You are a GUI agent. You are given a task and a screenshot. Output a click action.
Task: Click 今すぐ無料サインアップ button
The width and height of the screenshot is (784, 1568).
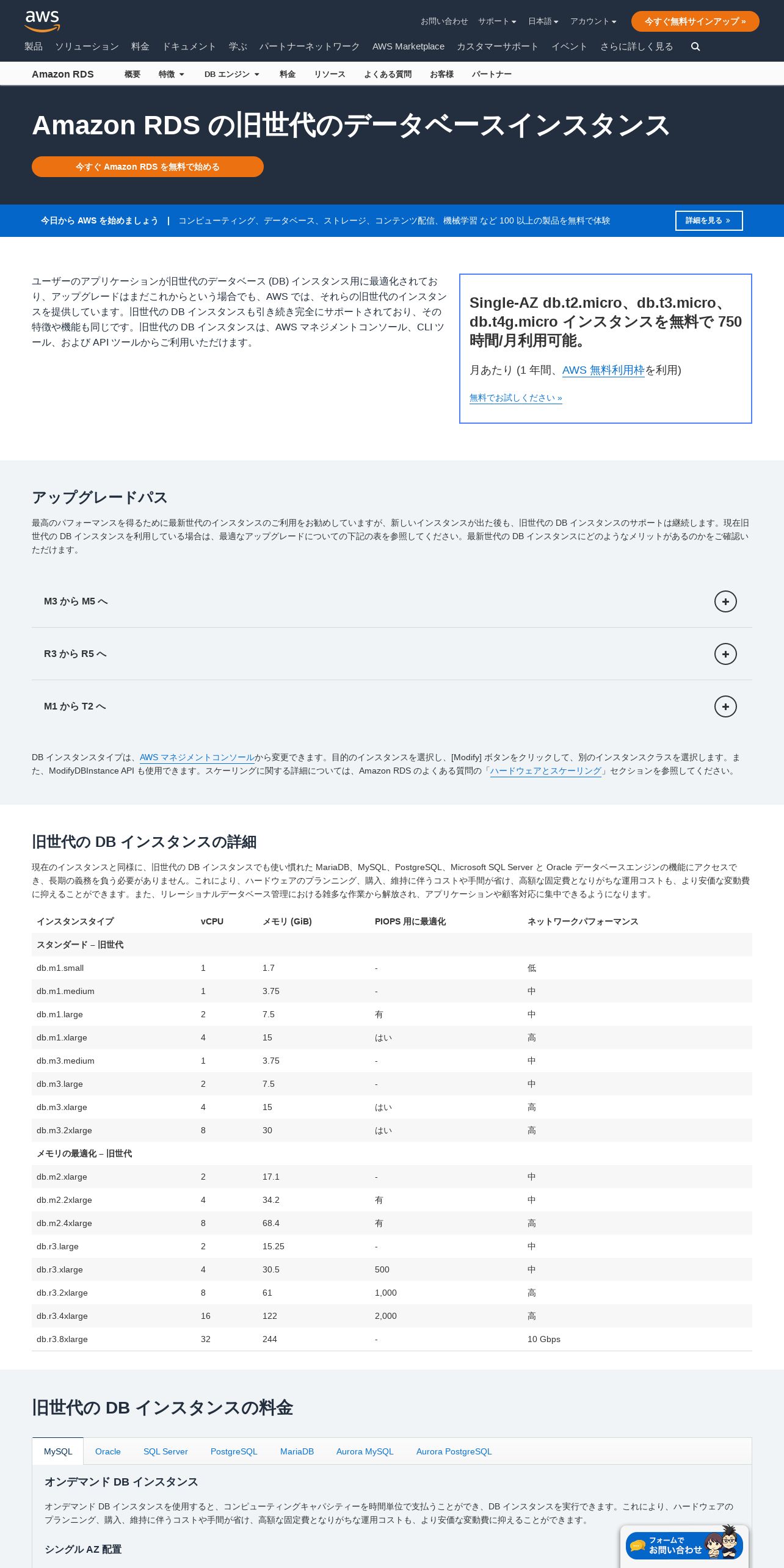click(695, 21)
